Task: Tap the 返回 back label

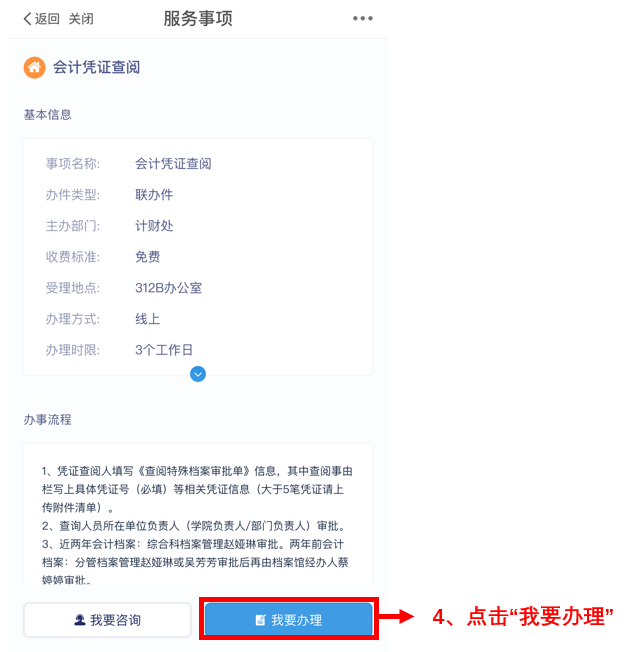Action: 47,19
